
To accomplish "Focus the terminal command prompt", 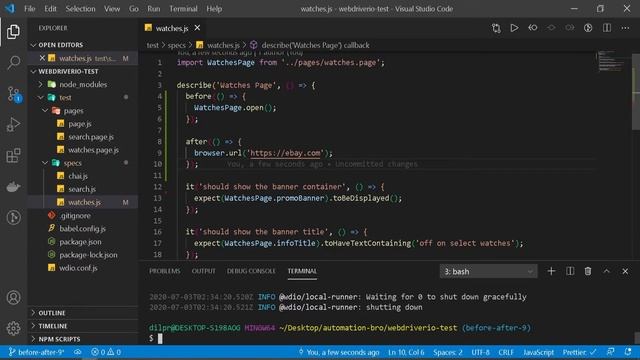I will [x=160, y=338].
